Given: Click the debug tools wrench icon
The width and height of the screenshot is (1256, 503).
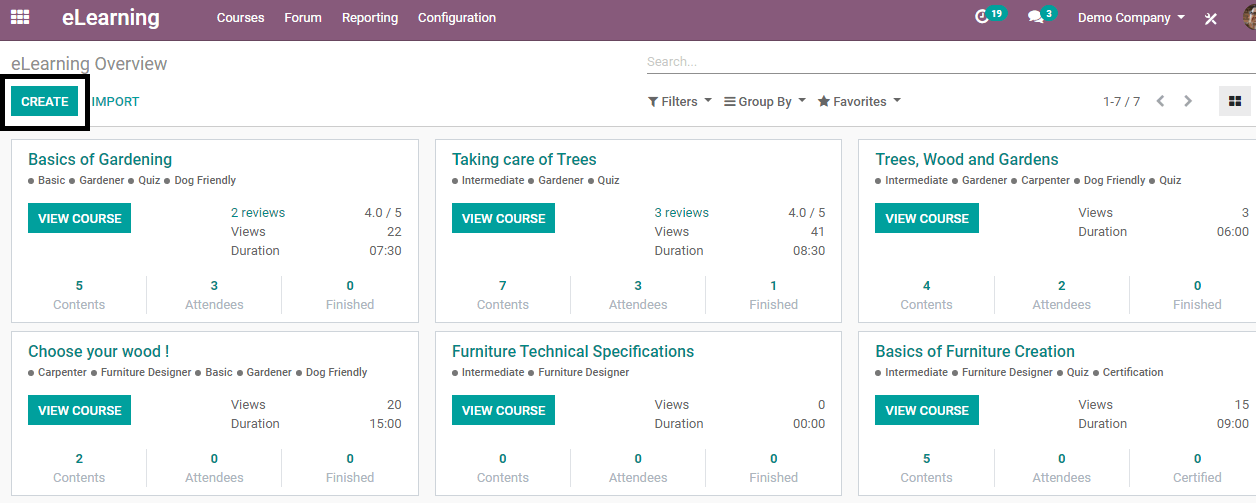Looking at the screenshot, I should click(1211, 19).
